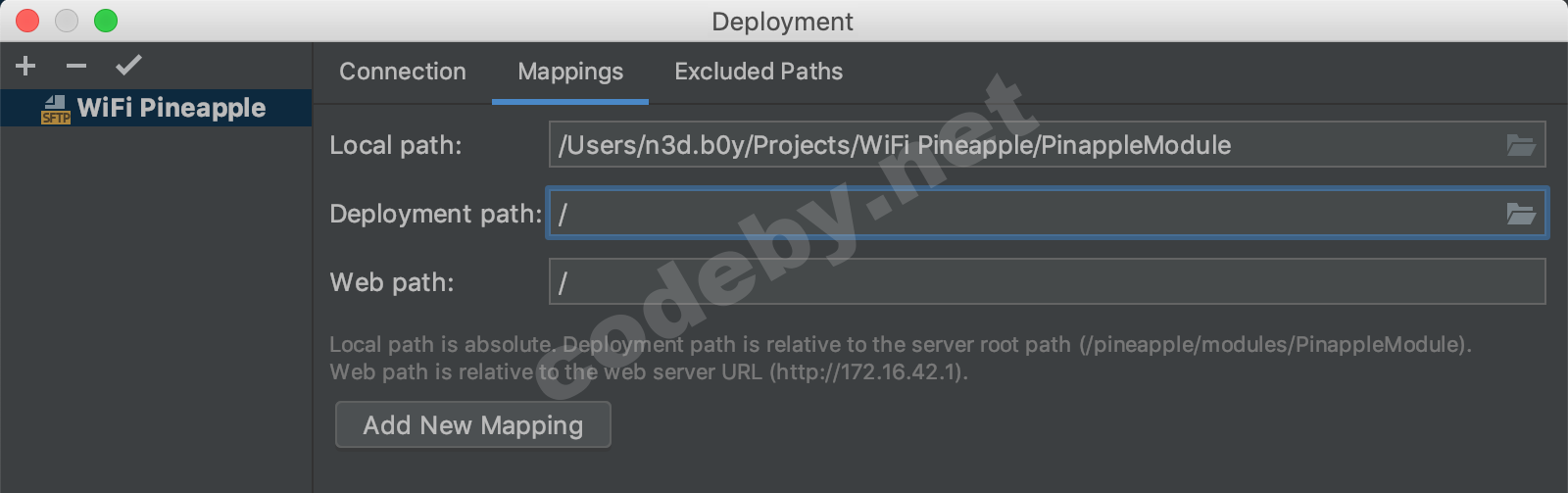The width and height of the screenshot is (1568, 493).
Task: Browse folder for Local path
Action: (1520, 146)
